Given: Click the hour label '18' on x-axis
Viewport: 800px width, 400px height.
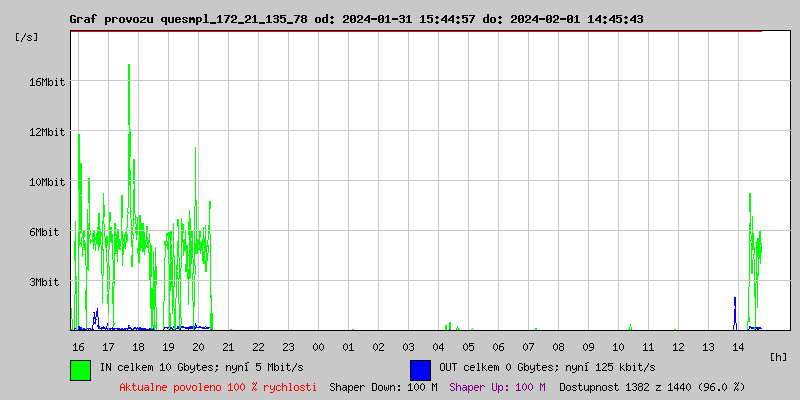Looking at the screenshot, I should pyautogui.click(x=138, y=347).
